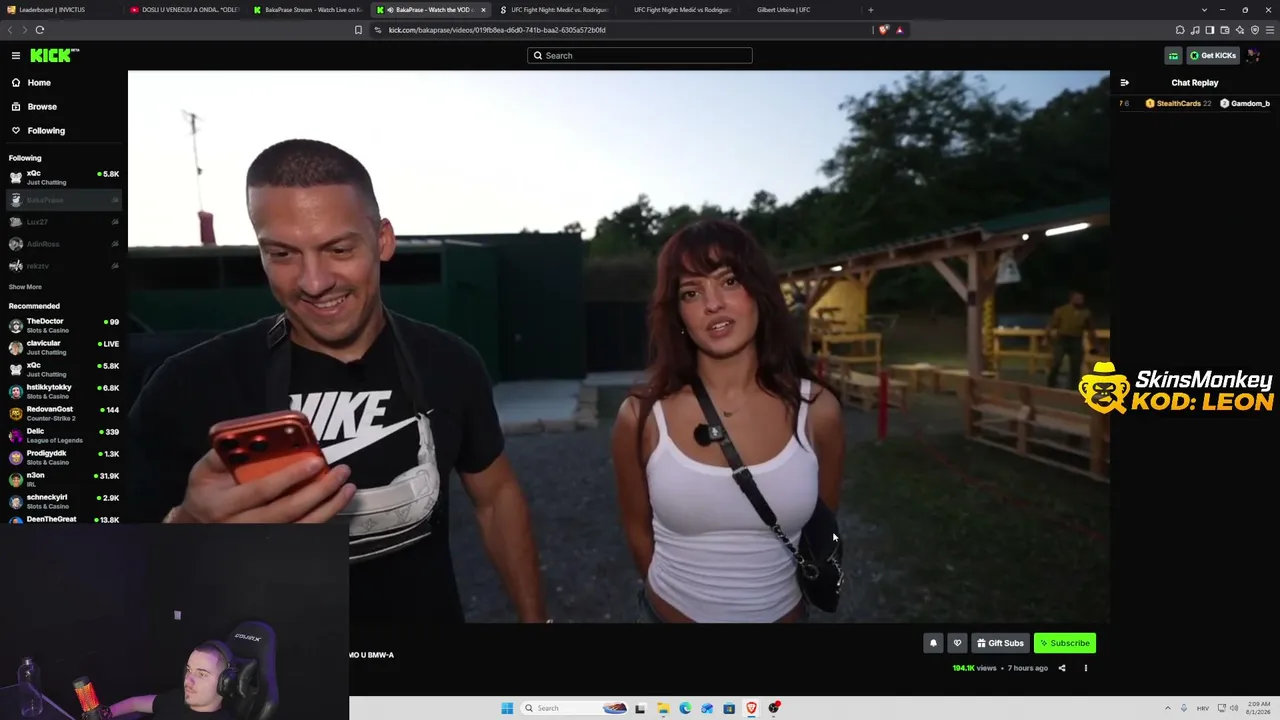Open Brave Rewards triangle icon
Screen dimensions: 1280x720
click(x=899, y=30)
